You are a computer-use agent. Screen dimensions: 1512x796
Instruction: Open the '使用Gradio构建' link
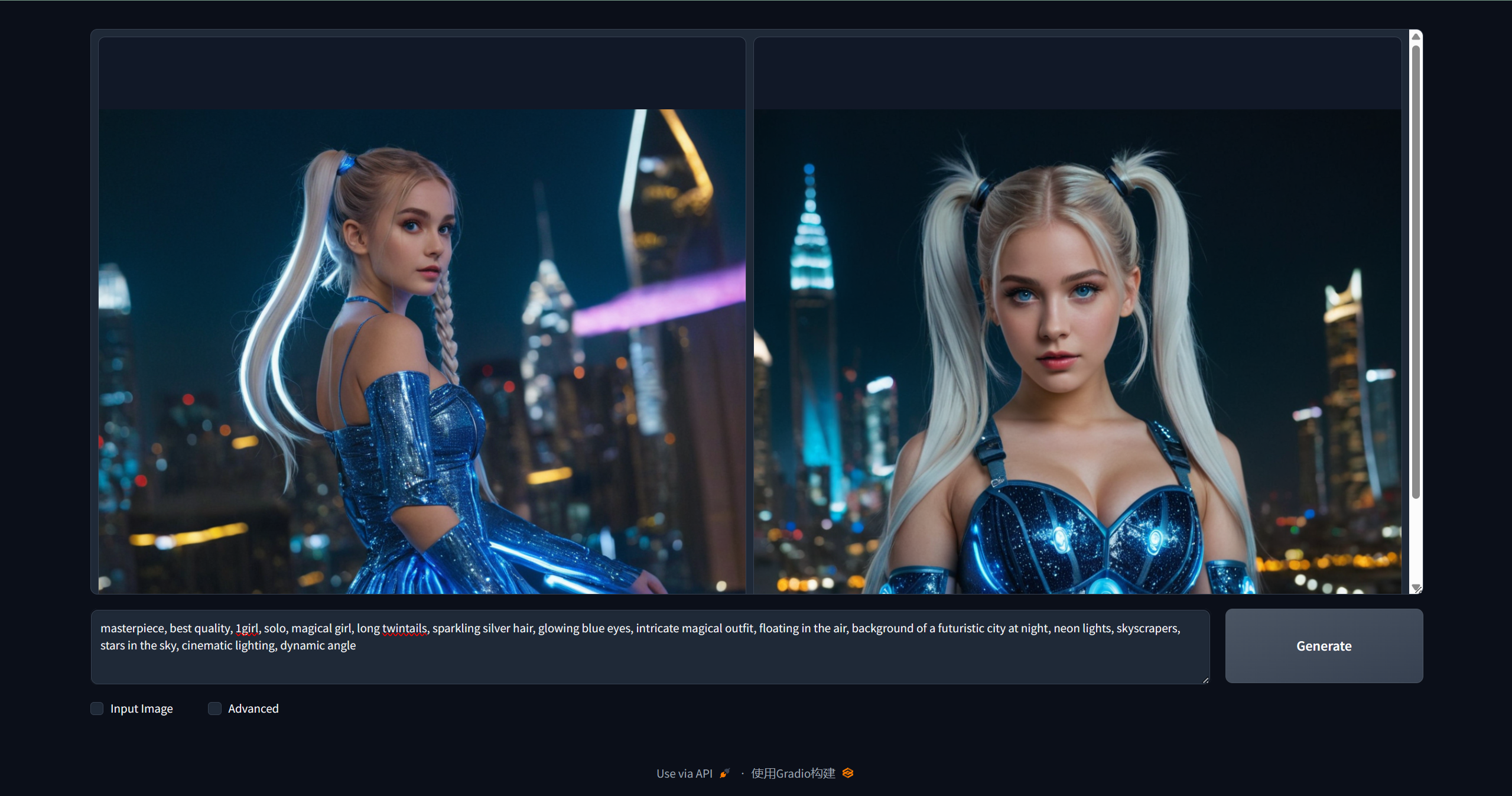point(793,774)
